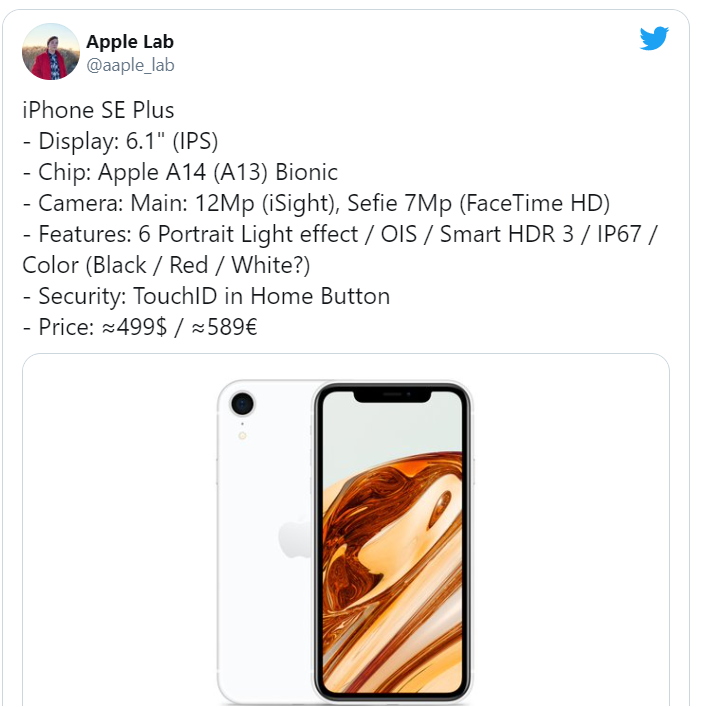716x707 pixels.
Task: Open the orange wallpaper phone screen image
Action: (x=392, y=542)
